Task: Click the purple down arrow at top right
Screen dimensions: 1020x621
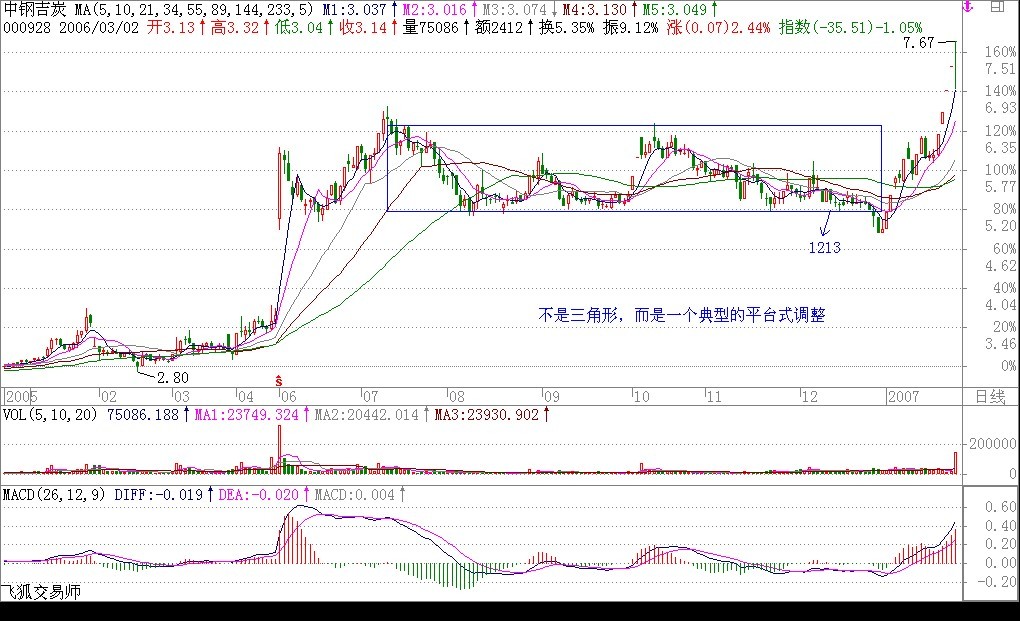Action: tap(967, 8)
